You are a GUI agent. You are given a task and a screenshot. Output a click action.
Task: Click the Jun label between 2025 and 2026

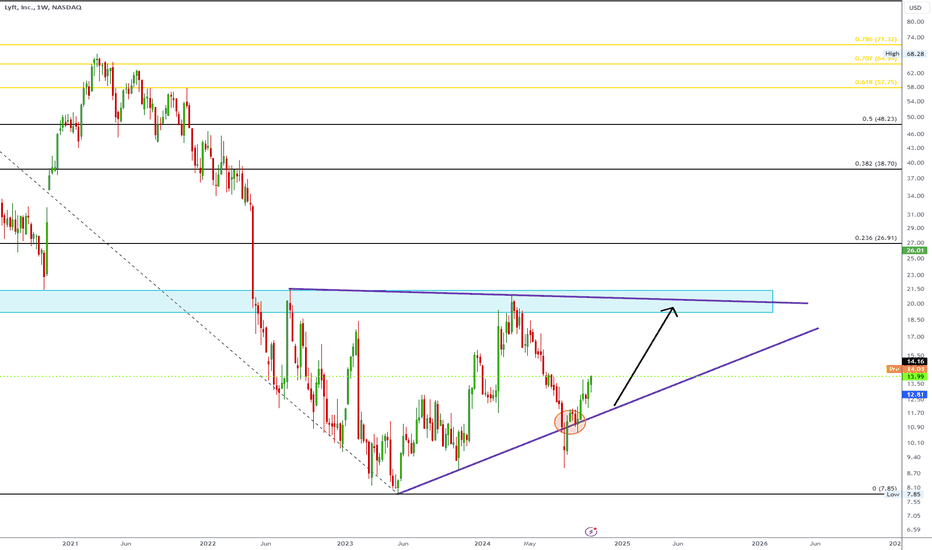point(678,543)
